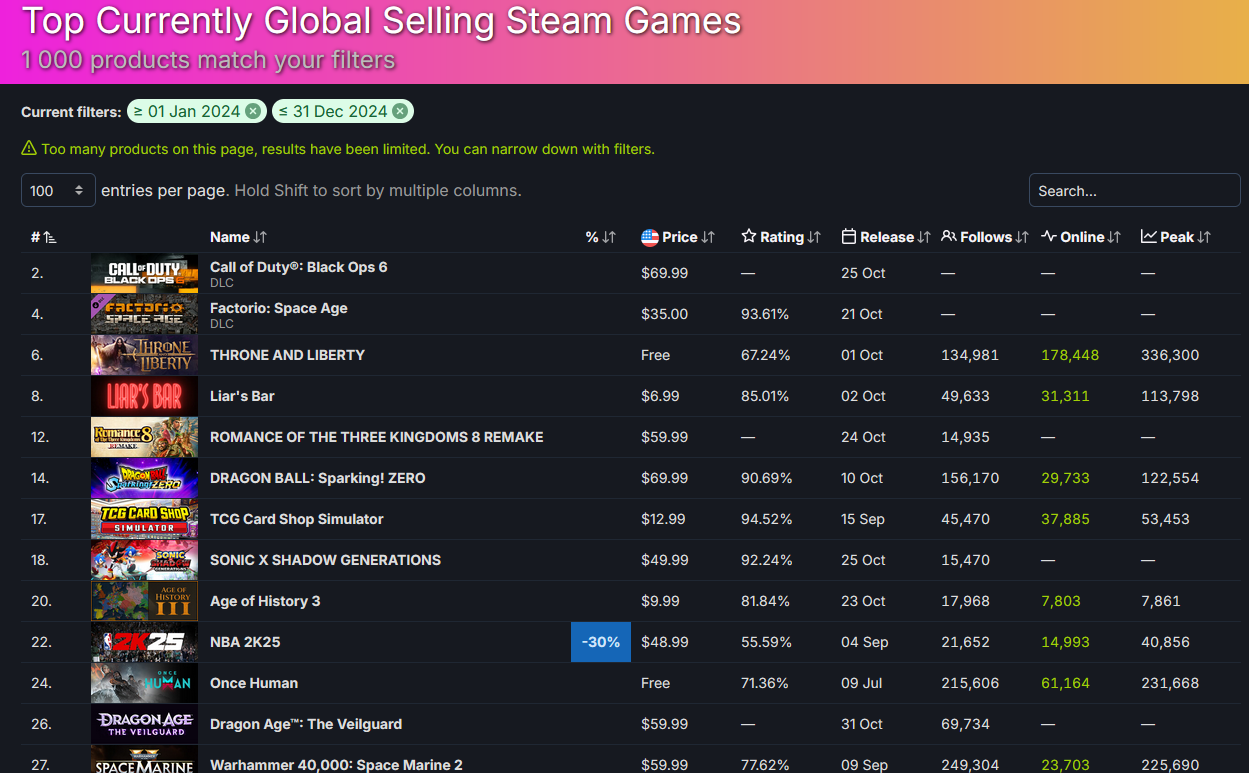Sort by the Rating column

click(781, 237)
